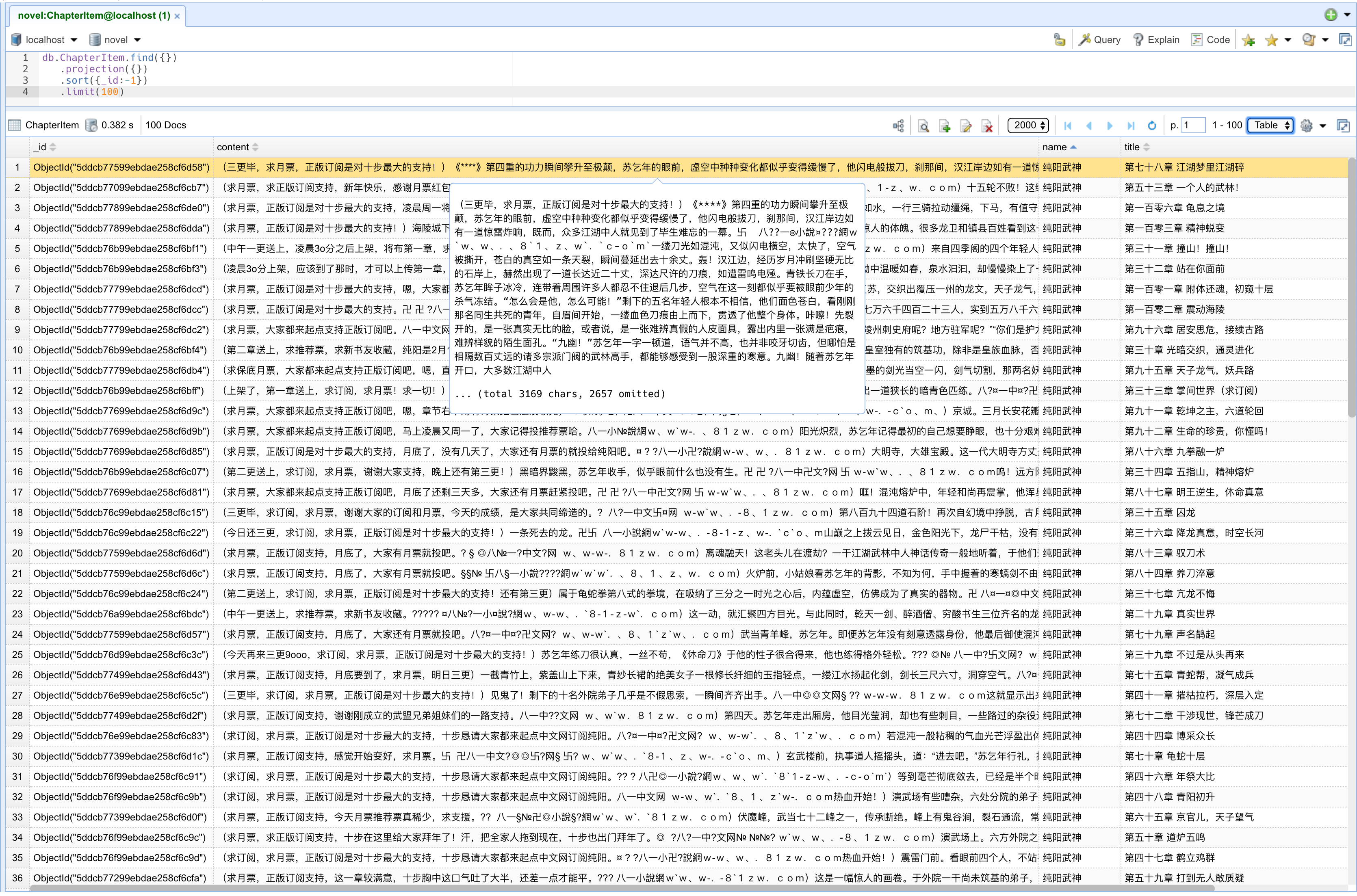Refresh the query results
The height and width of the screenshot is (896, 1357).
click(1151, 126)
